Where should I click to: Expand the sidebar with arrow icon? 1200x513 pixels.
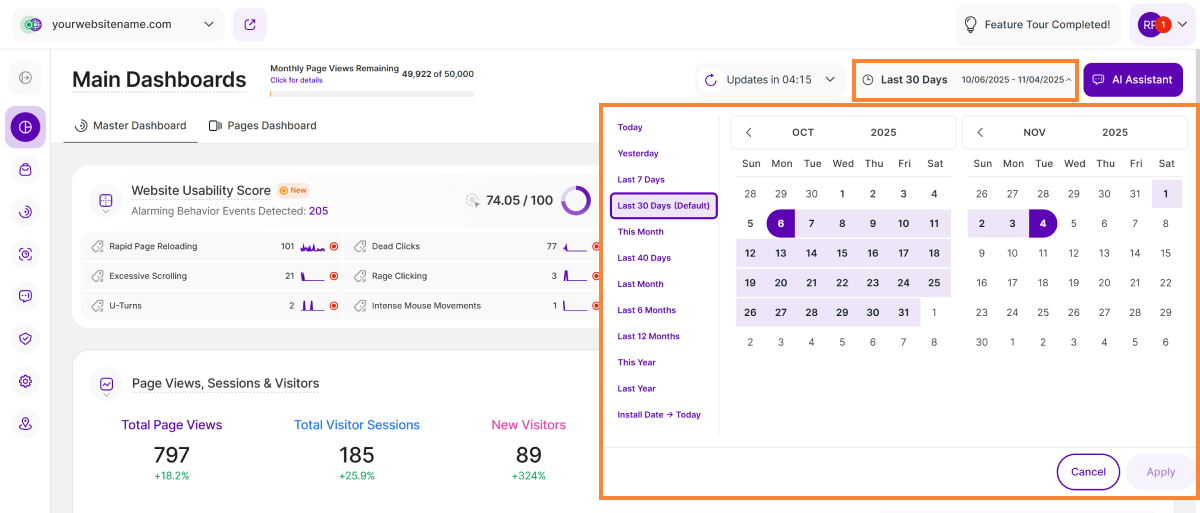point(26,78)
